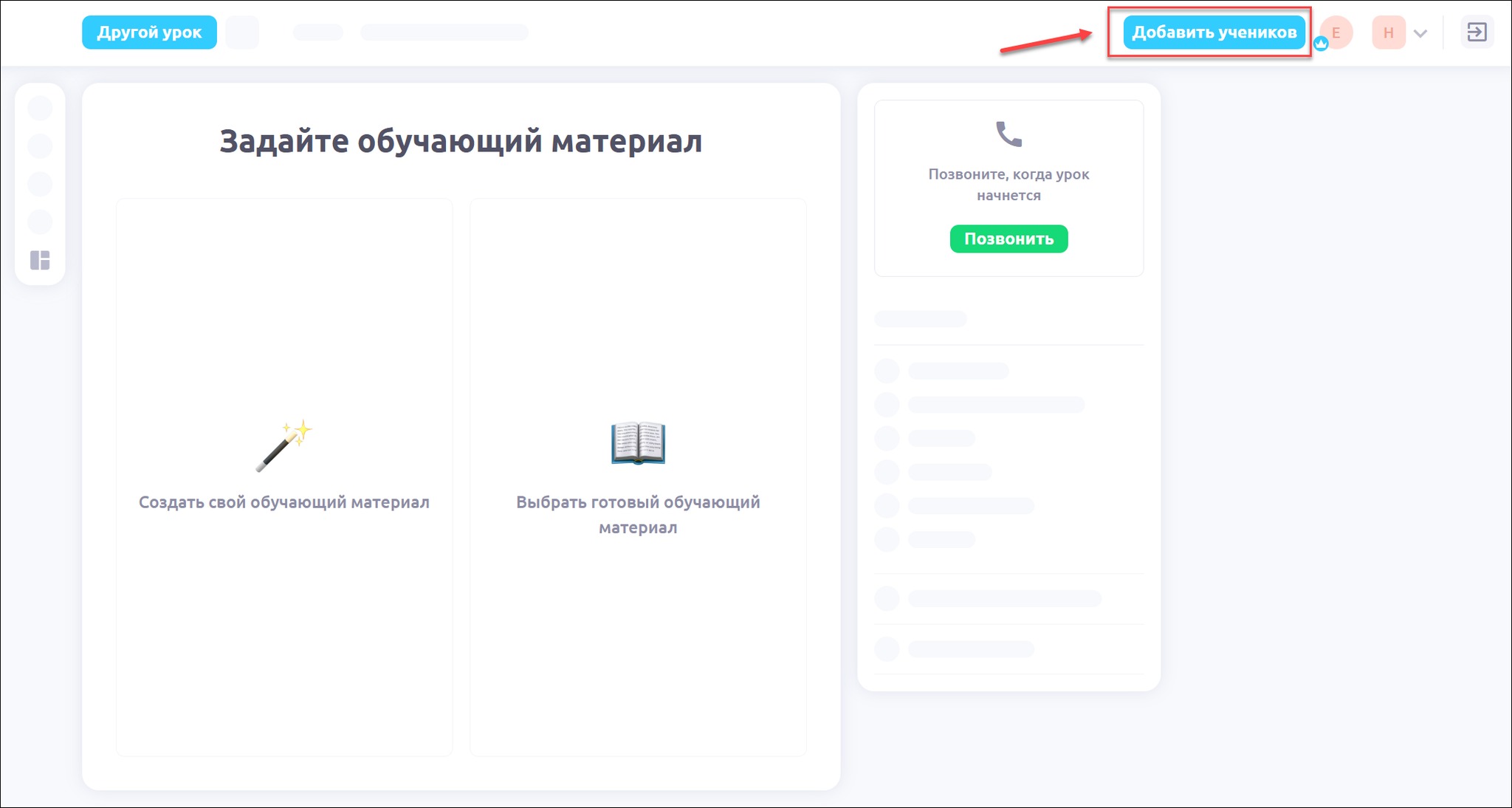
Task: Click the long placeholder bar in top header
Action: (x=444, y=32)
